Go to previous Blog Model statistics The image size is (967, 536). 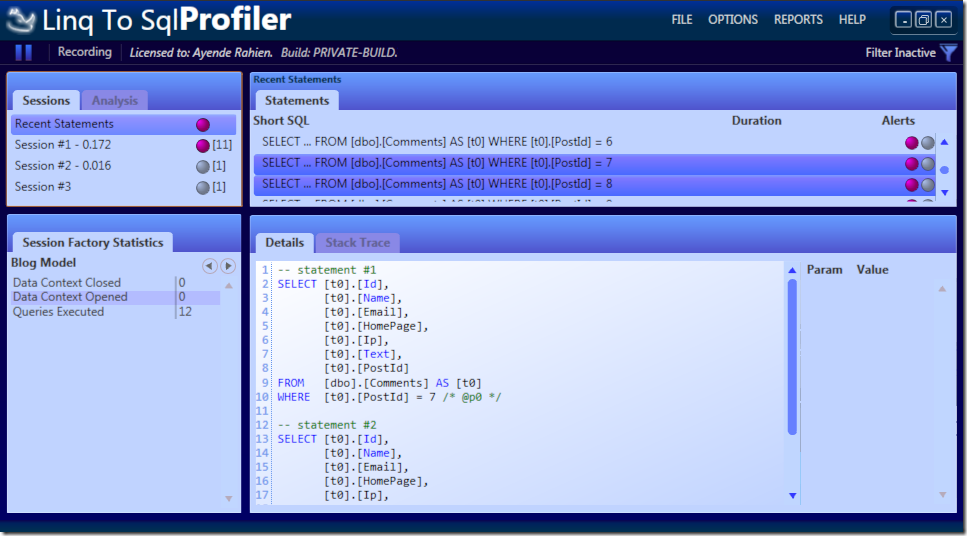pos(210,265)
